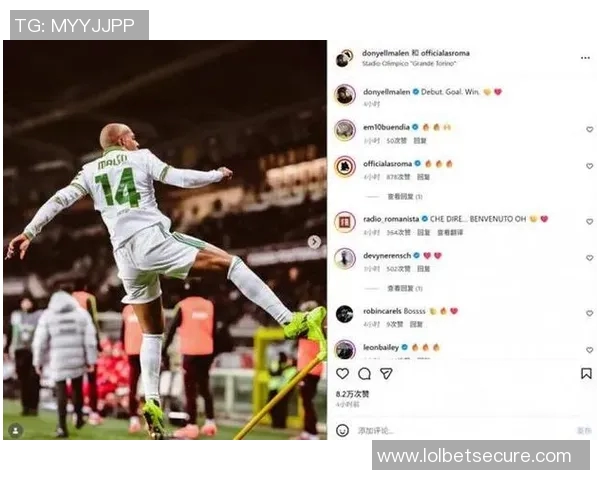This screenshot has height=480, width=600.
Task: Share the post with the paper plane icon
Action: (x=386, y=373)
